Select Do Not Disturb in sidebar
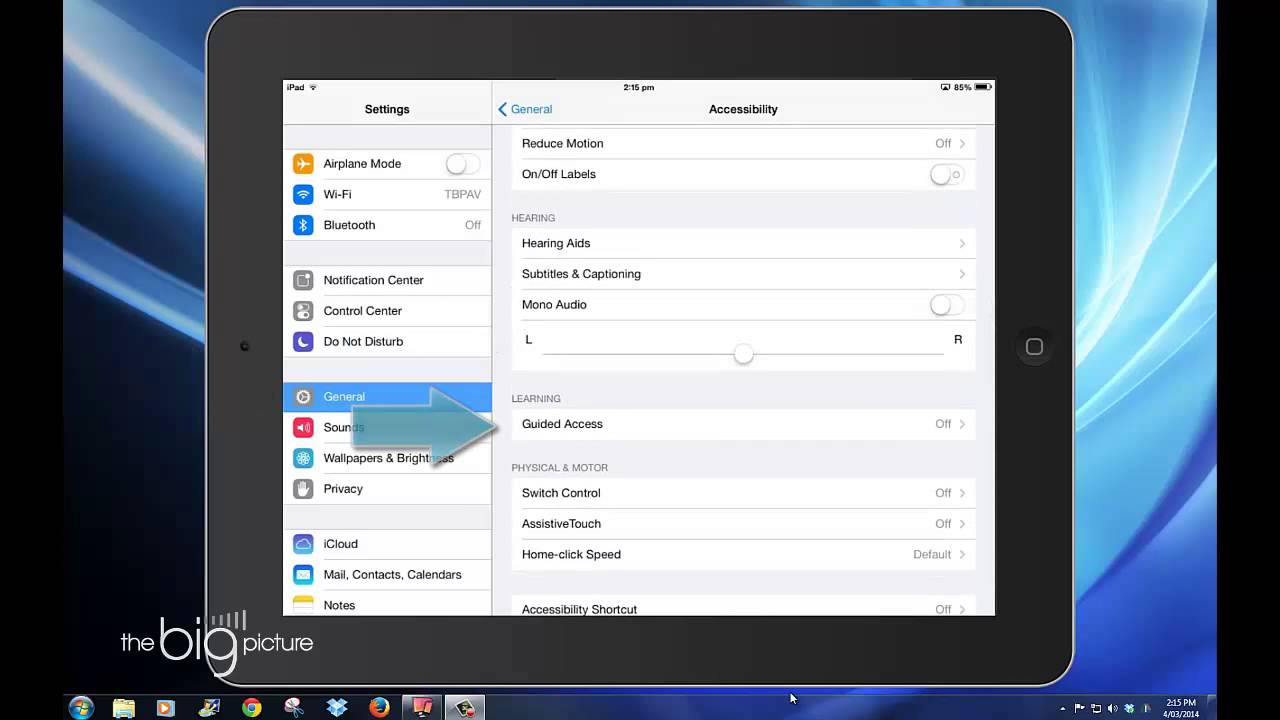The image size is (1280, 720). click(x=388, y=342)
